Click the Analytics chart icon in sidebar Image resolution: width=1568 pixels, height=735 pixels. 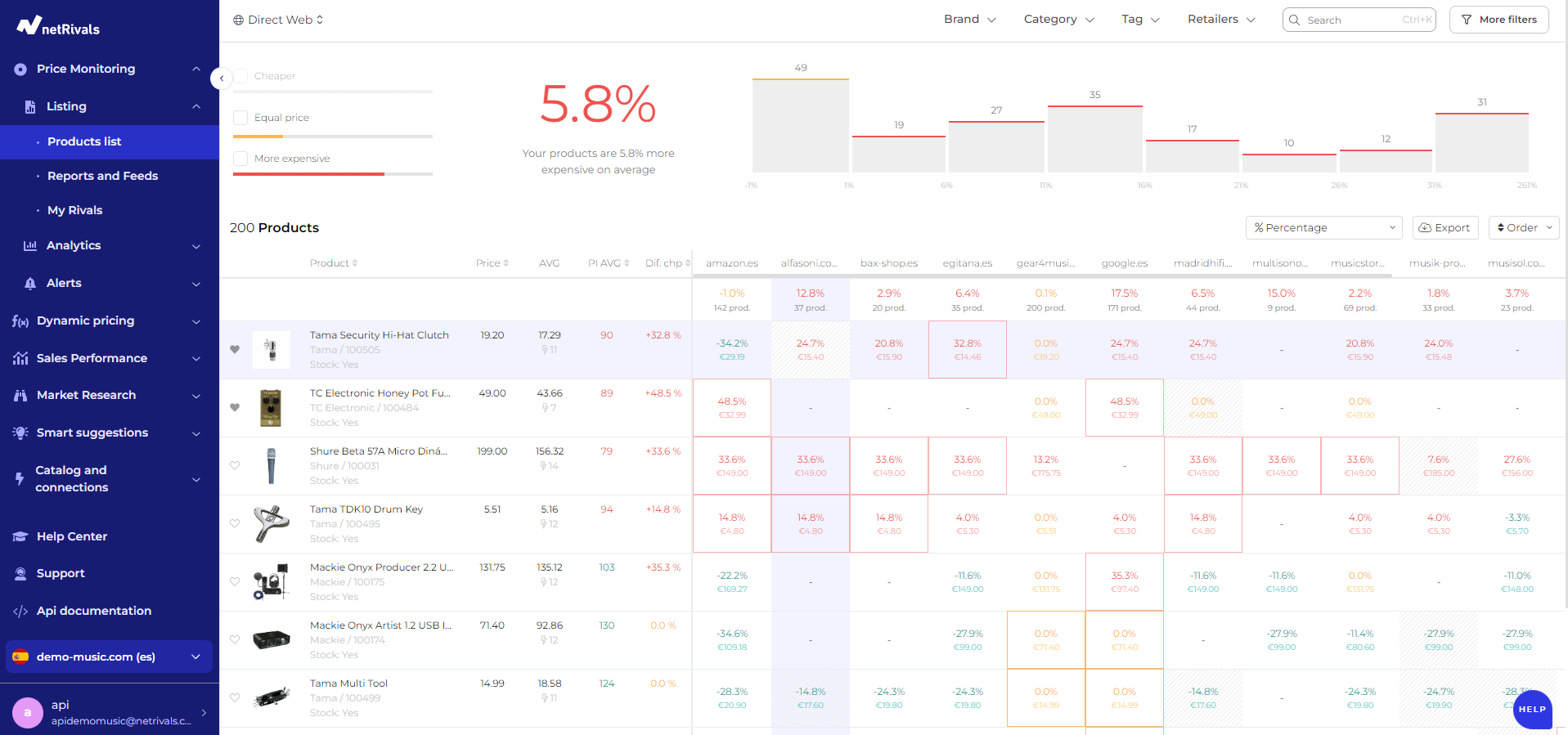pyautogui.click(x=30, y=245)
